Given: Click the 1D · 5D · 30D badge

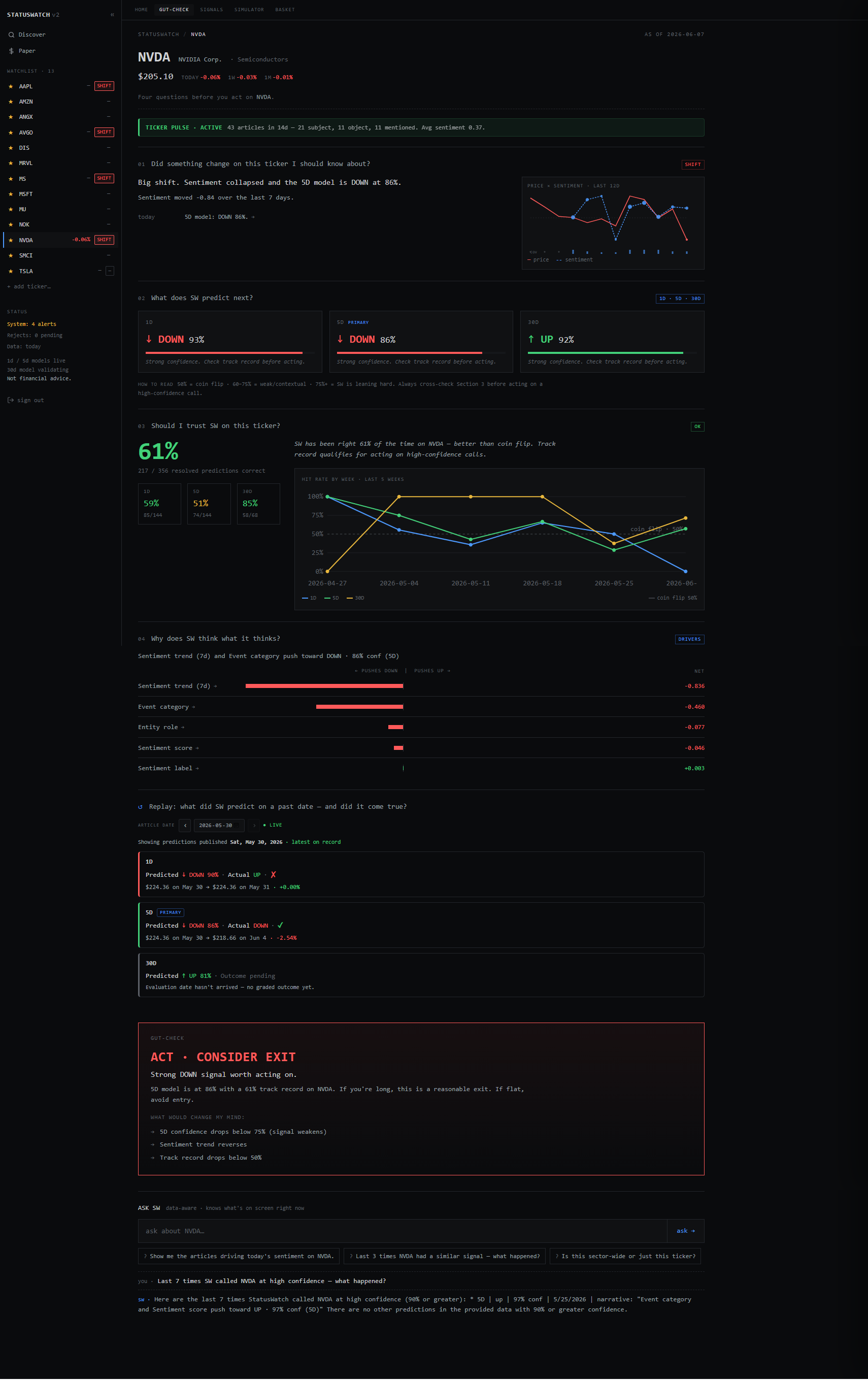Looking at the screenshot, I should [x=680, y=299].
